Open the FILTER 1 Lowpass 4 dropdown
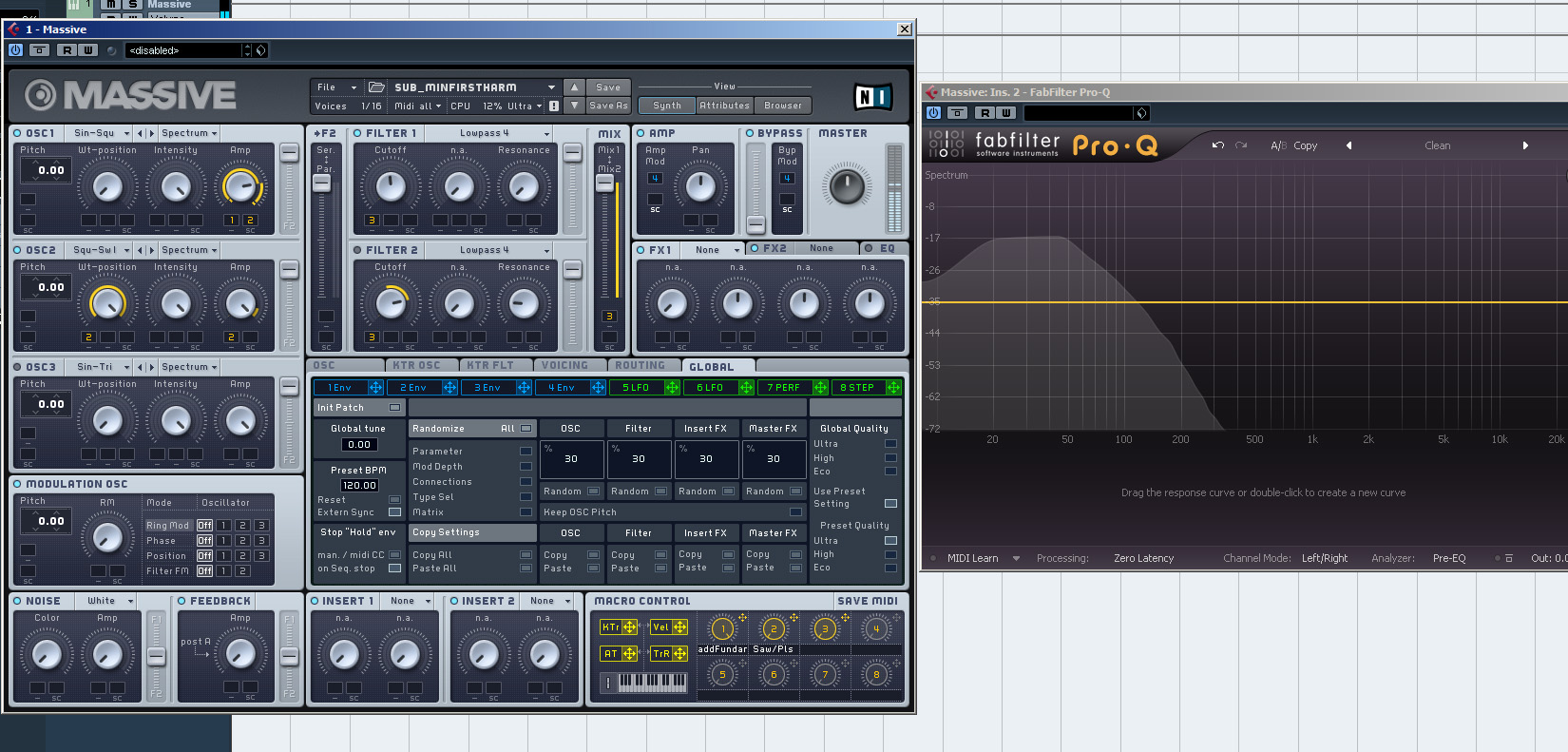Viewport: 1568px width, 752px height. (x=490, y=133)
